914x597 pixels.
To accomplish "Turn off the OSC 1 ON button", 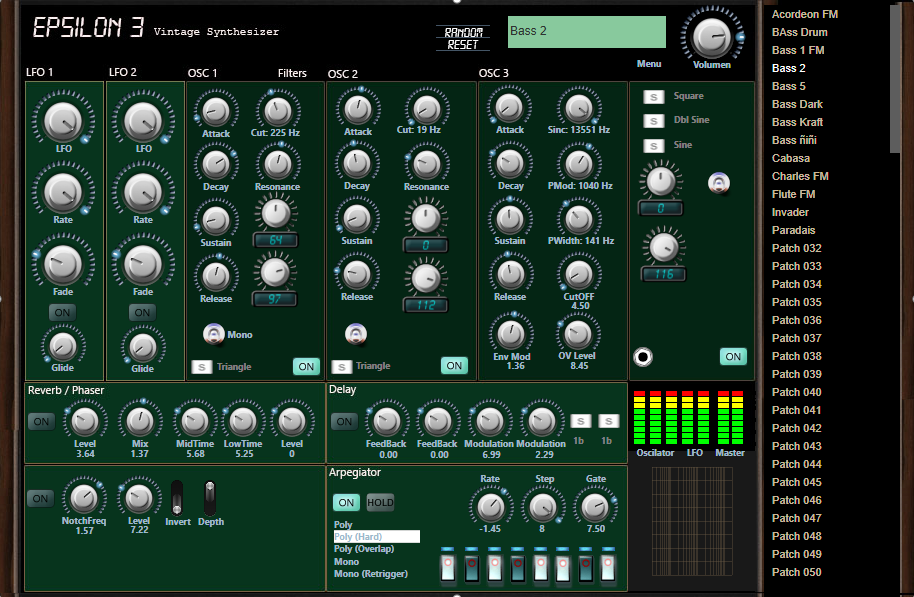I will click(306, 366).
